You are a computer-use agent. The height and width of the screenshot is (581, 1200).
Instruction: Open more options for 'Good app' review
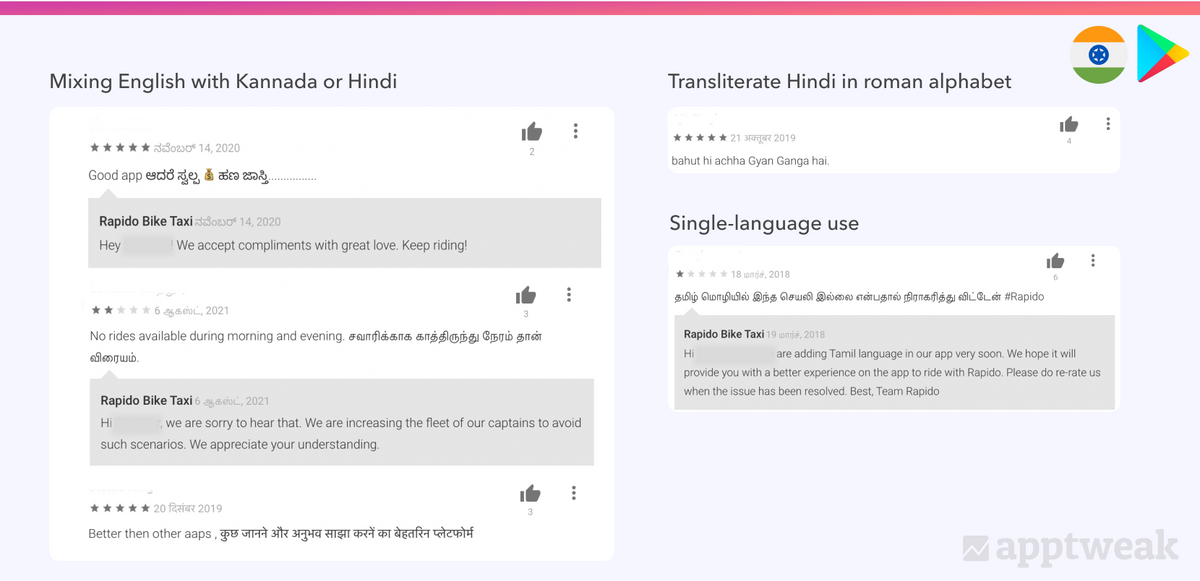coord(575,131)
